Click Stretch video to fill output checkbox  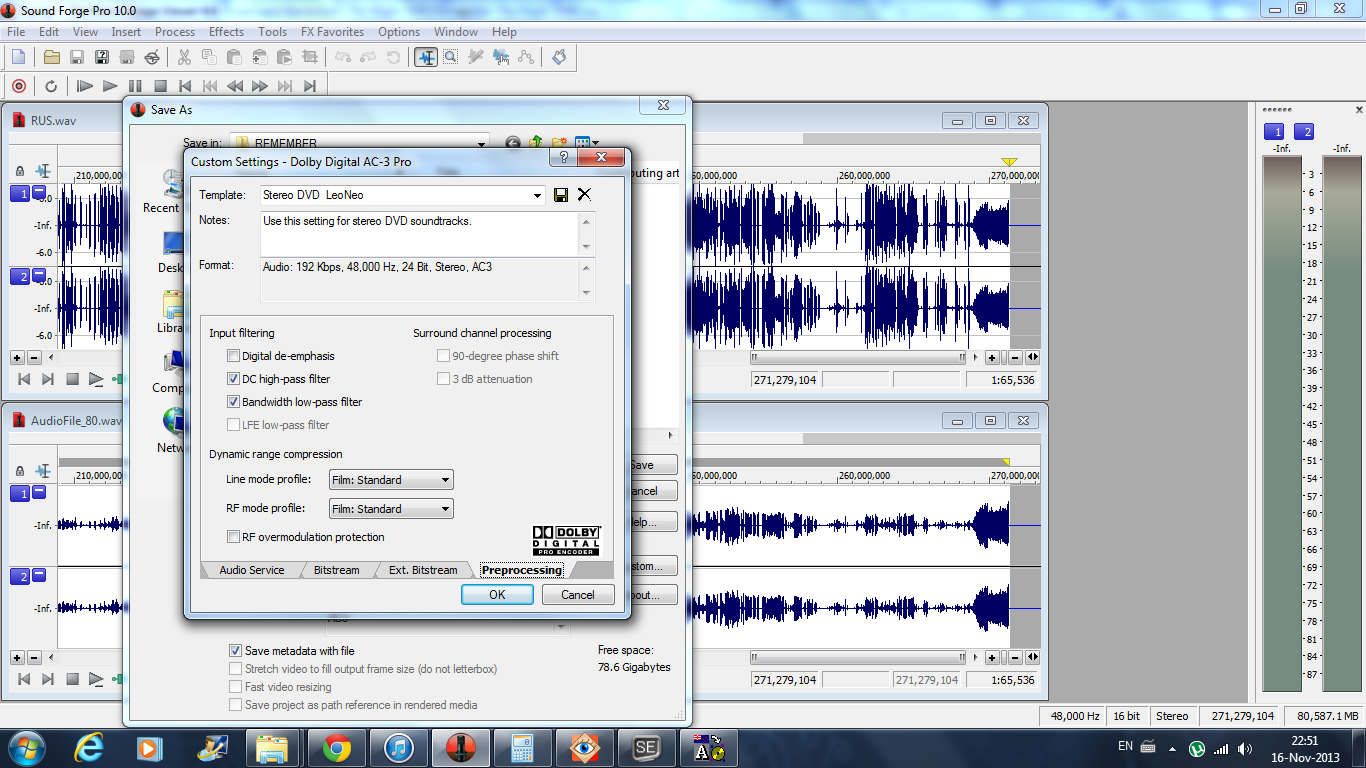click(x=236, y=669)
